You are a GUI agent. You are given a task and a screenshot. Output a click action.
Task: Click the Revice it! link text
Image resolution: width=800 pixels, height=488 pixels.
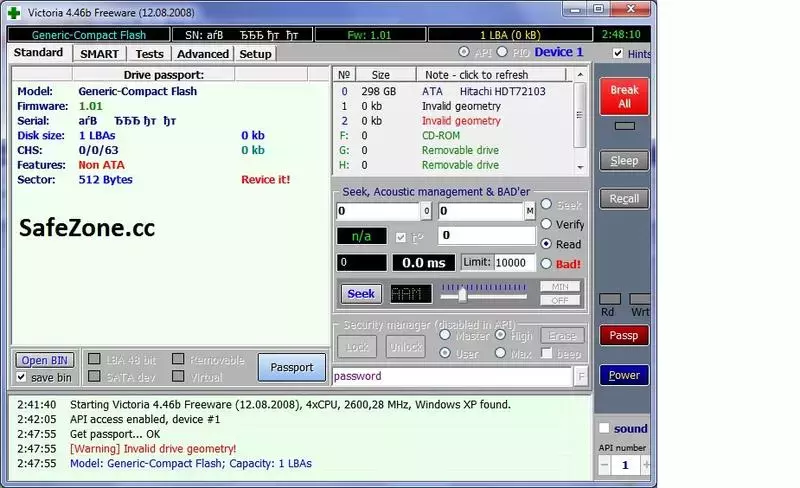265,180
